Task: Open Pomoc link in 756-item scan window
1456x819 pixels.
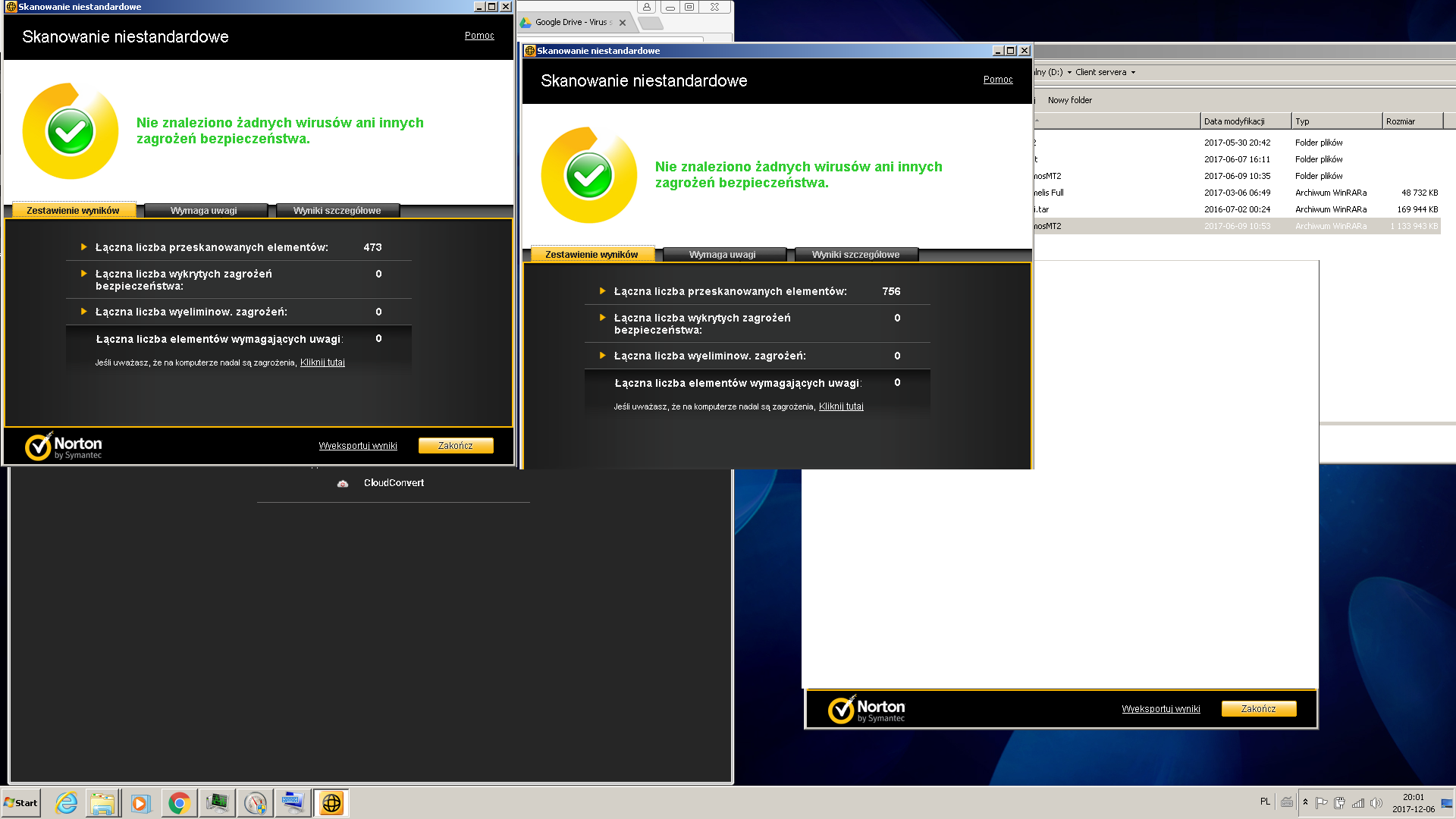Action: (998, 80)
